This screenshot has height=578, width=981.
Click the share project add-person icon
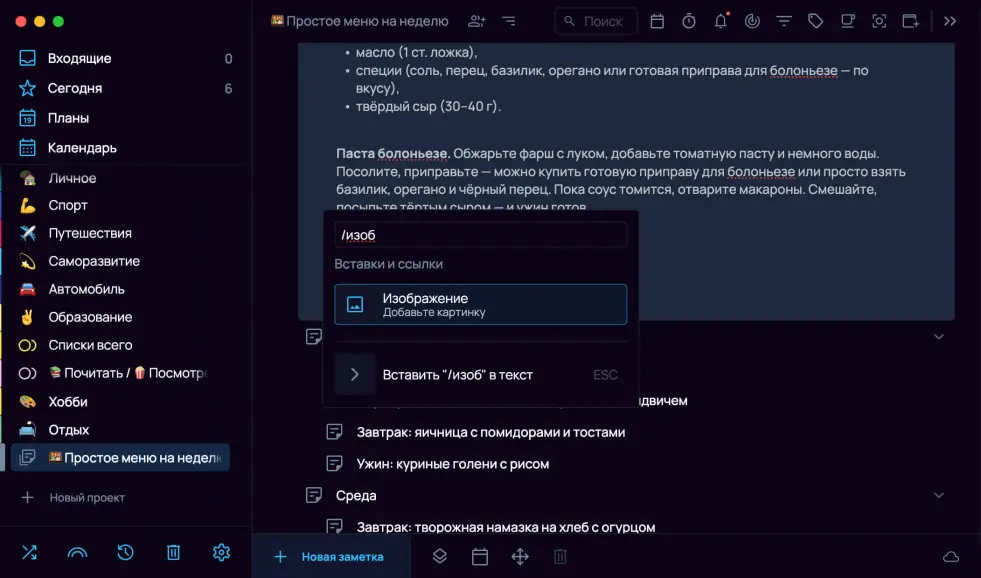click(x=477, y=21)
